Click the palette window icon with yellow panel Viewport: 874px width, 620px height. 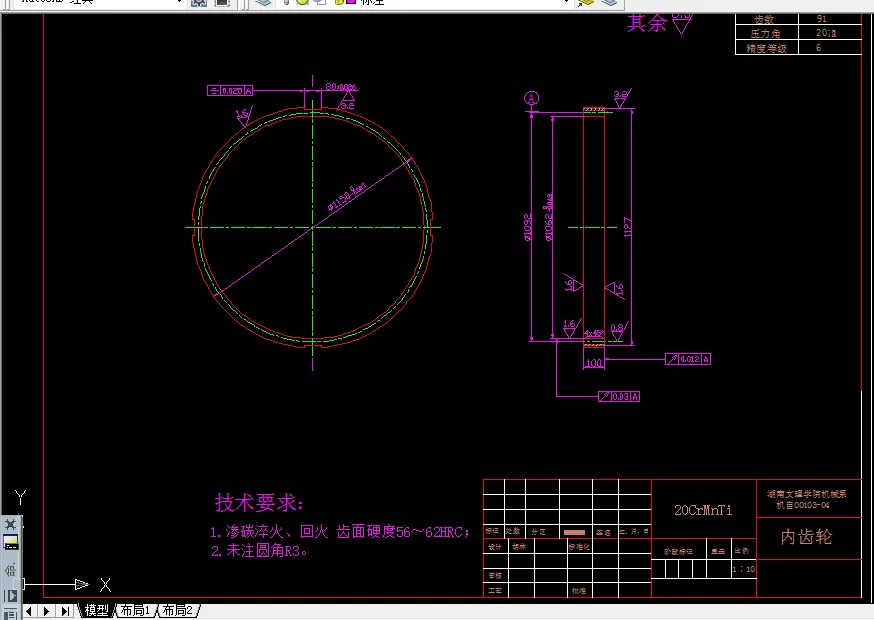(11, 542)
